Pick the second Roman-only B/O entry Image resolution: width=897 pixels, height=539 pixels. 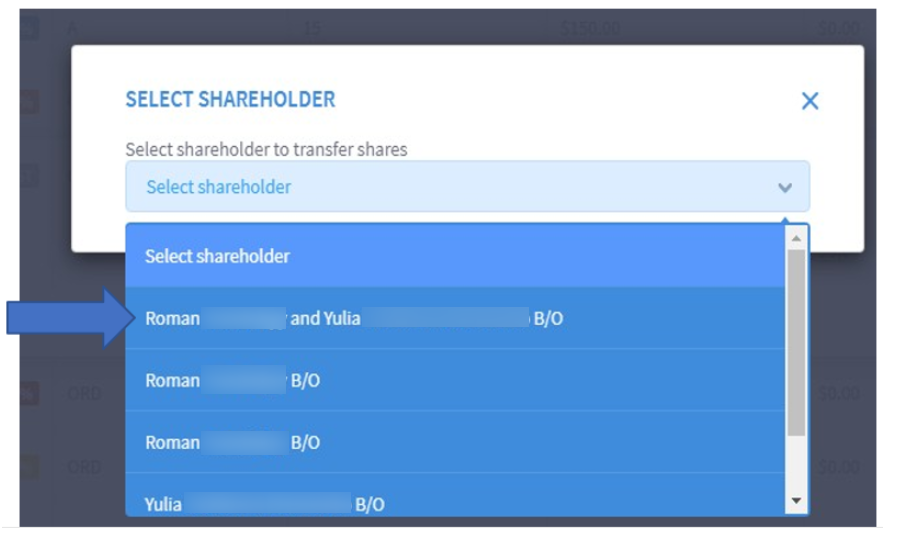point(455,442)
